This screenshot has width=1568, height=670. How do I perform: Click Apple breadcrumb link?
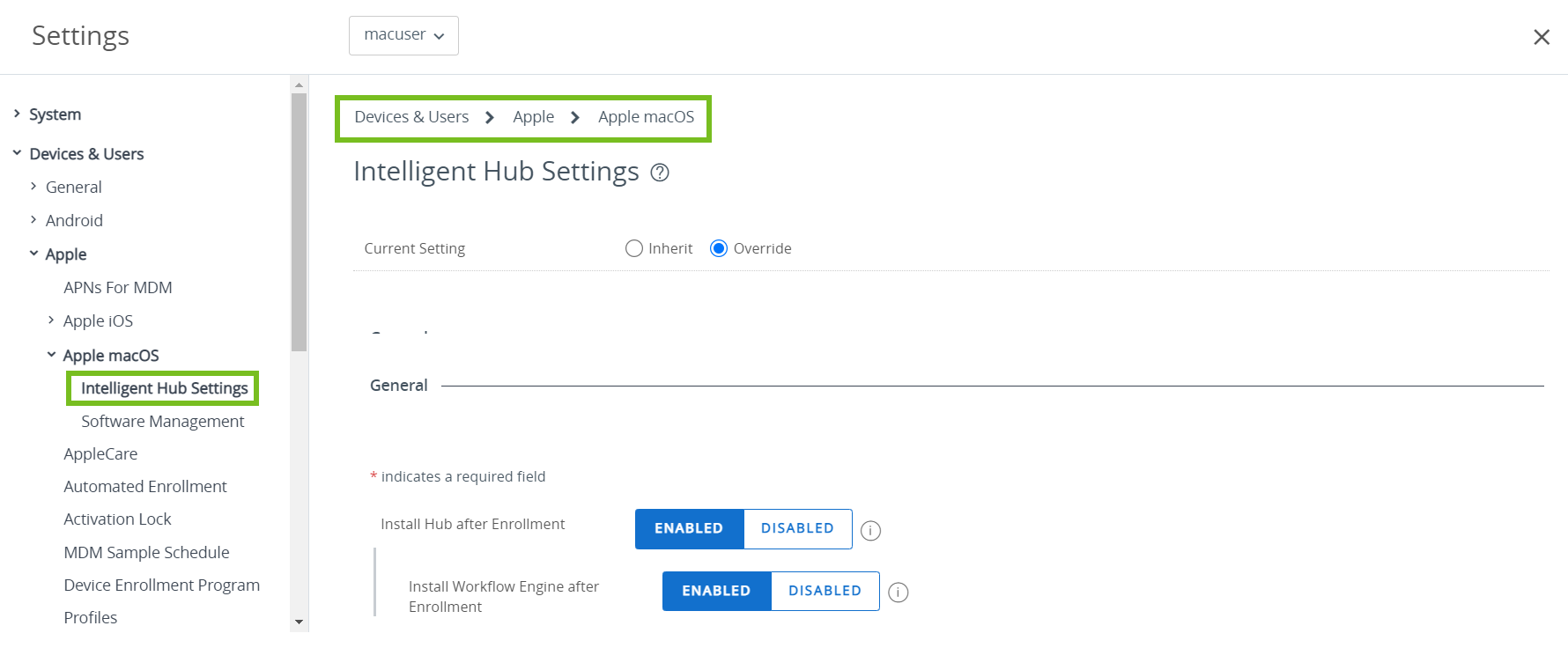534,117
